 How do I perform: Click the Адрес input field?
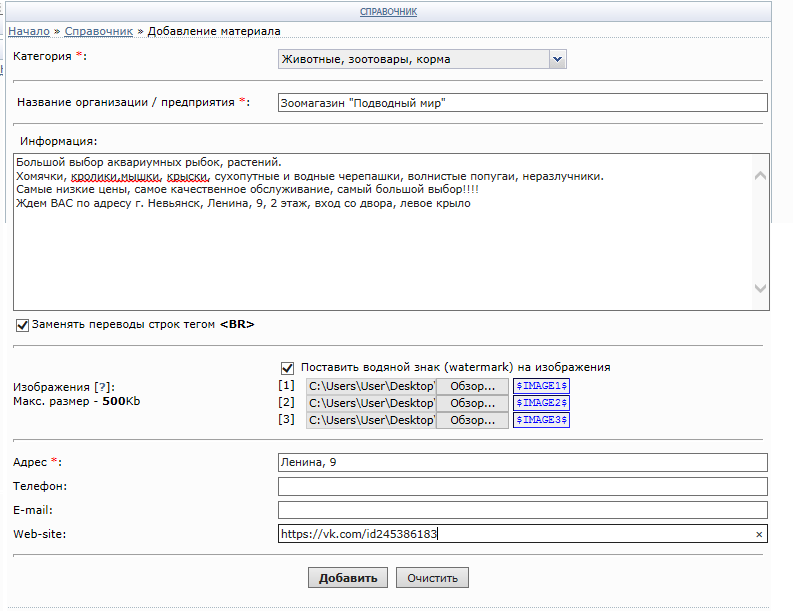[522, 462]
